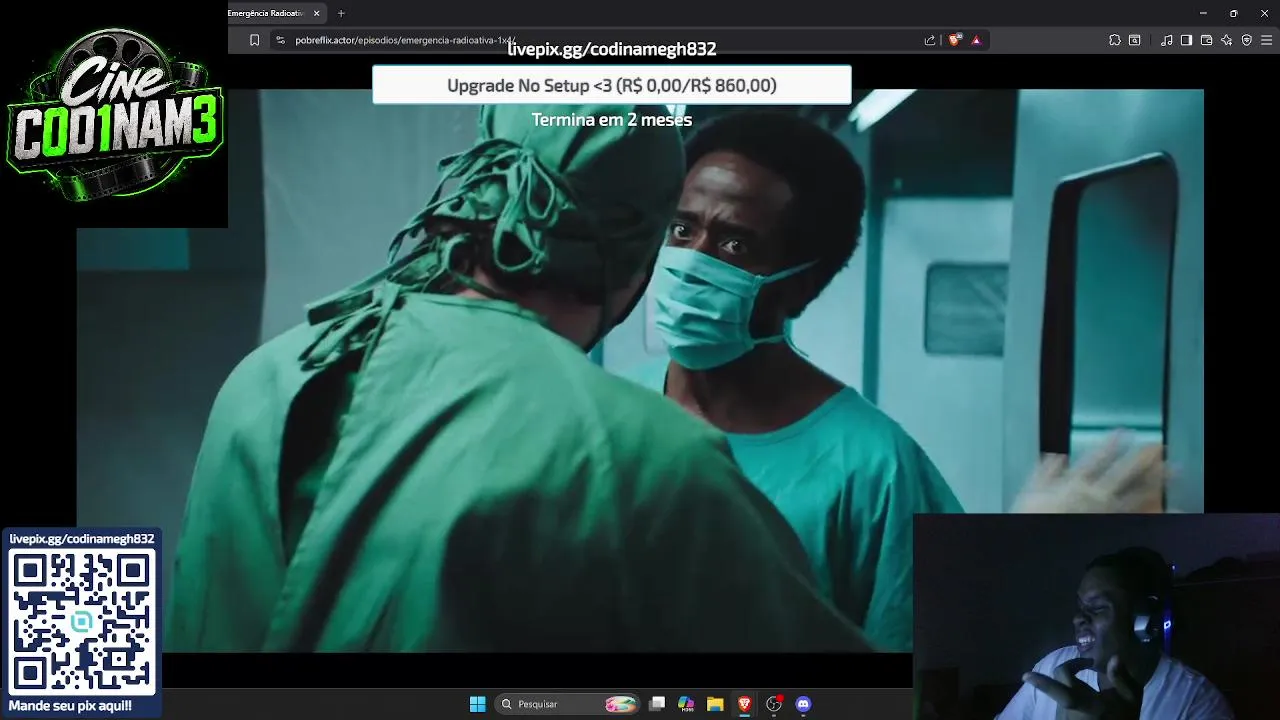
Task: Bookmark this page with the bookmark icon
Action: tap(255, 40)
